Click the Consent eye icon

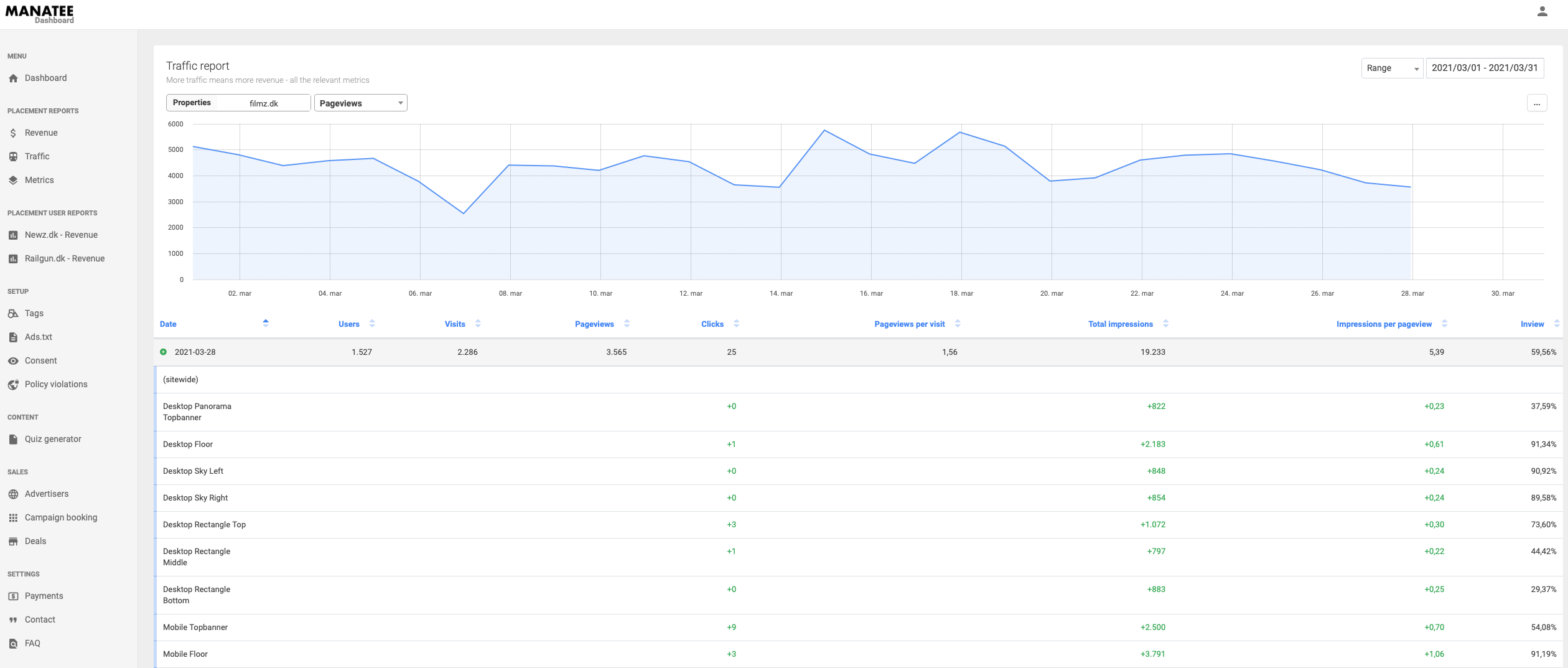tap(13, 360)
